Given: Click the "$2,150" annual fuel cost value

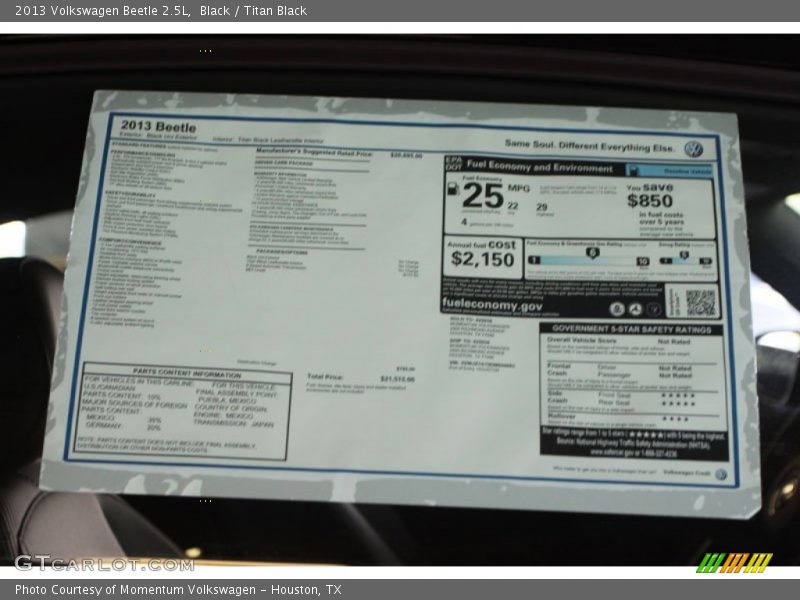Looking at the screenshot, I should (482, 259).
